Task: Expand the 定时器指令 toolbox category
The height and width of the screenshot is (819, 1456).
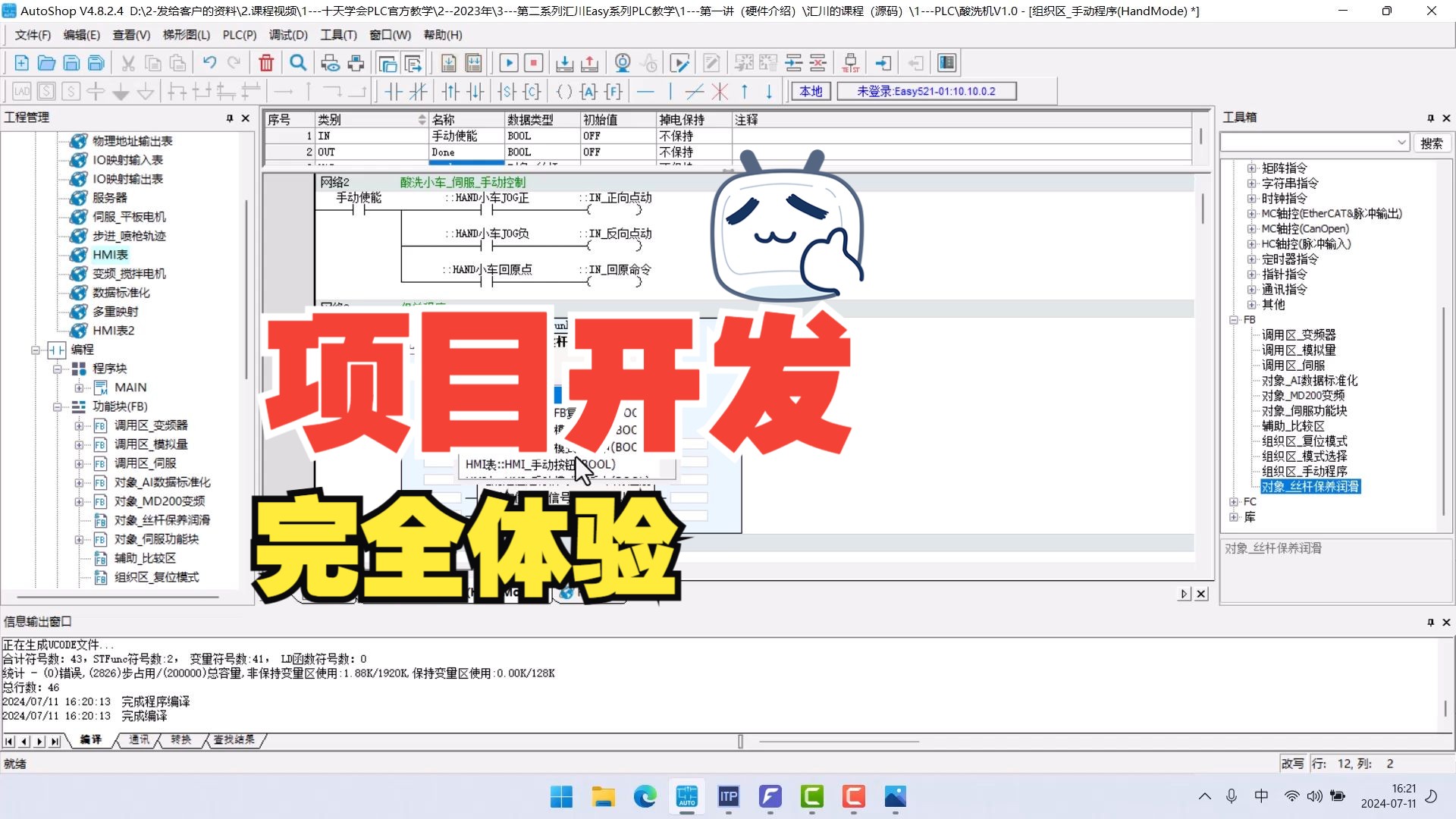Action: (x=1252, y=259)
